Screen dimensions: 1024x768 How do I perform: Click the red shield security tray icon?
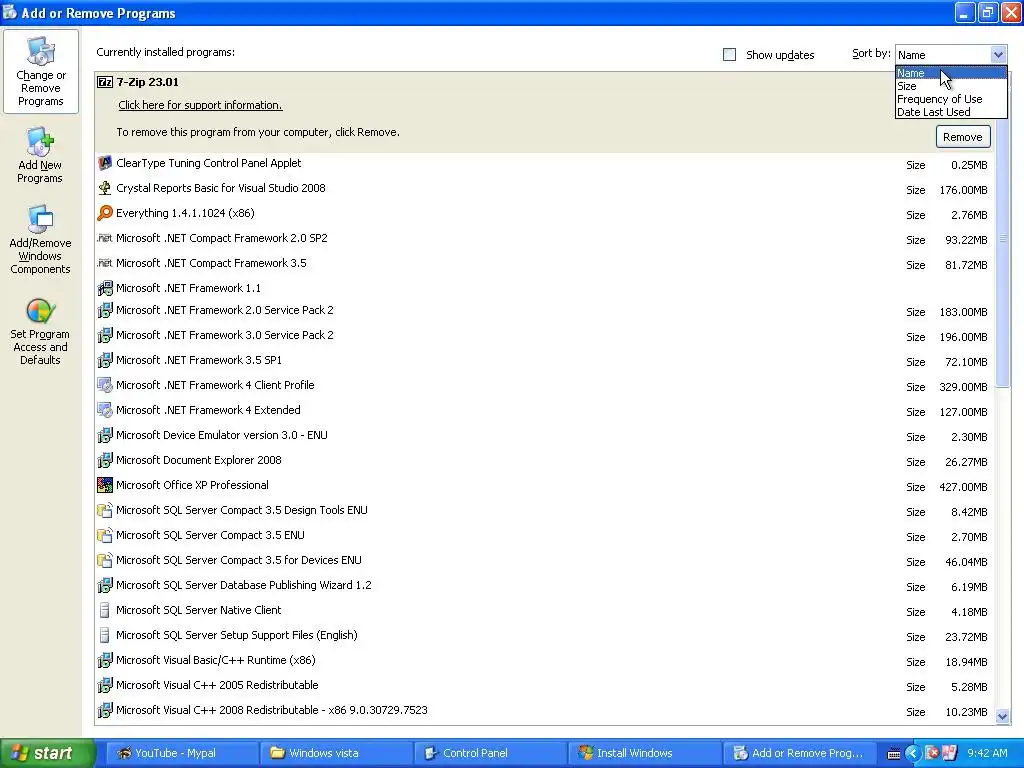click(x=933, y=753)
